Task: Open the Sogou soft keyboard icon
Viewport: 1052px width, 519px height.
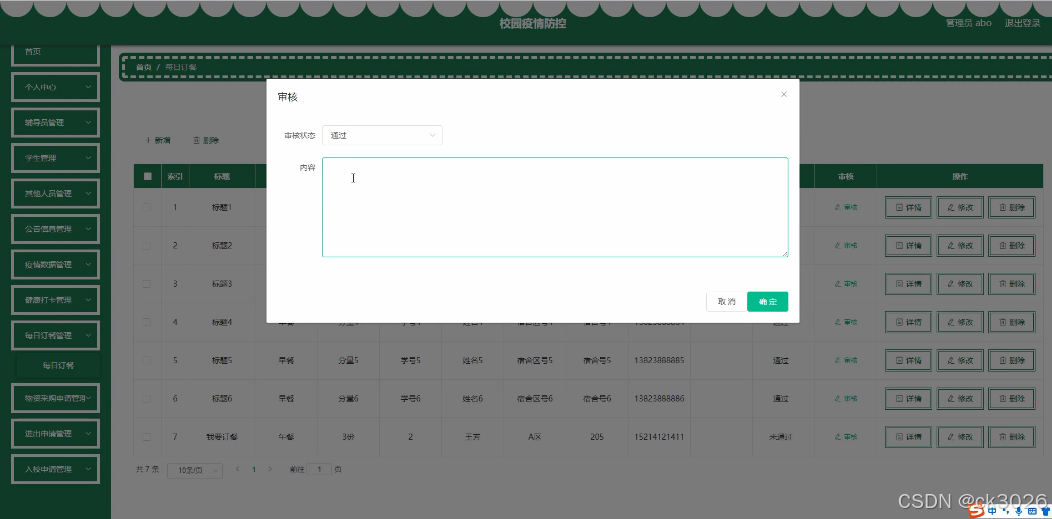Action: click(1032, 511)
